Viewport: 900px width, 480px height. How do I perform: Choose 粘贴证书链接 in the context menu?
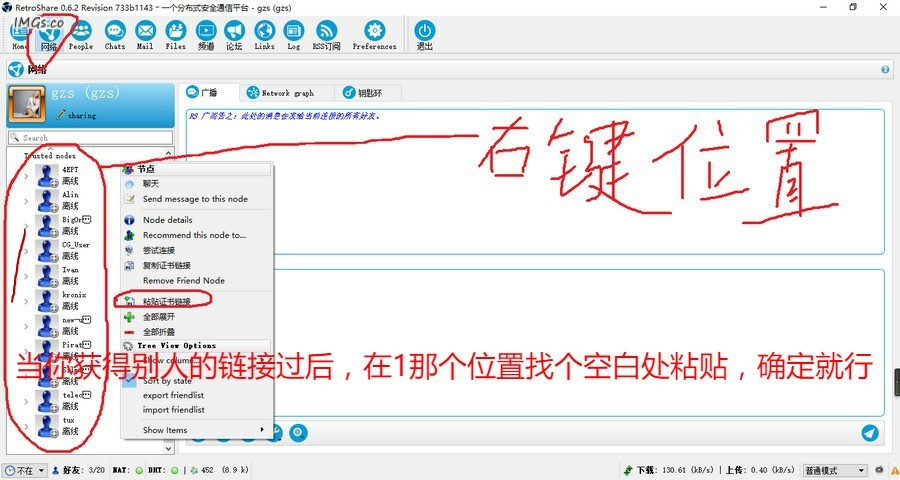pos(196,301)
